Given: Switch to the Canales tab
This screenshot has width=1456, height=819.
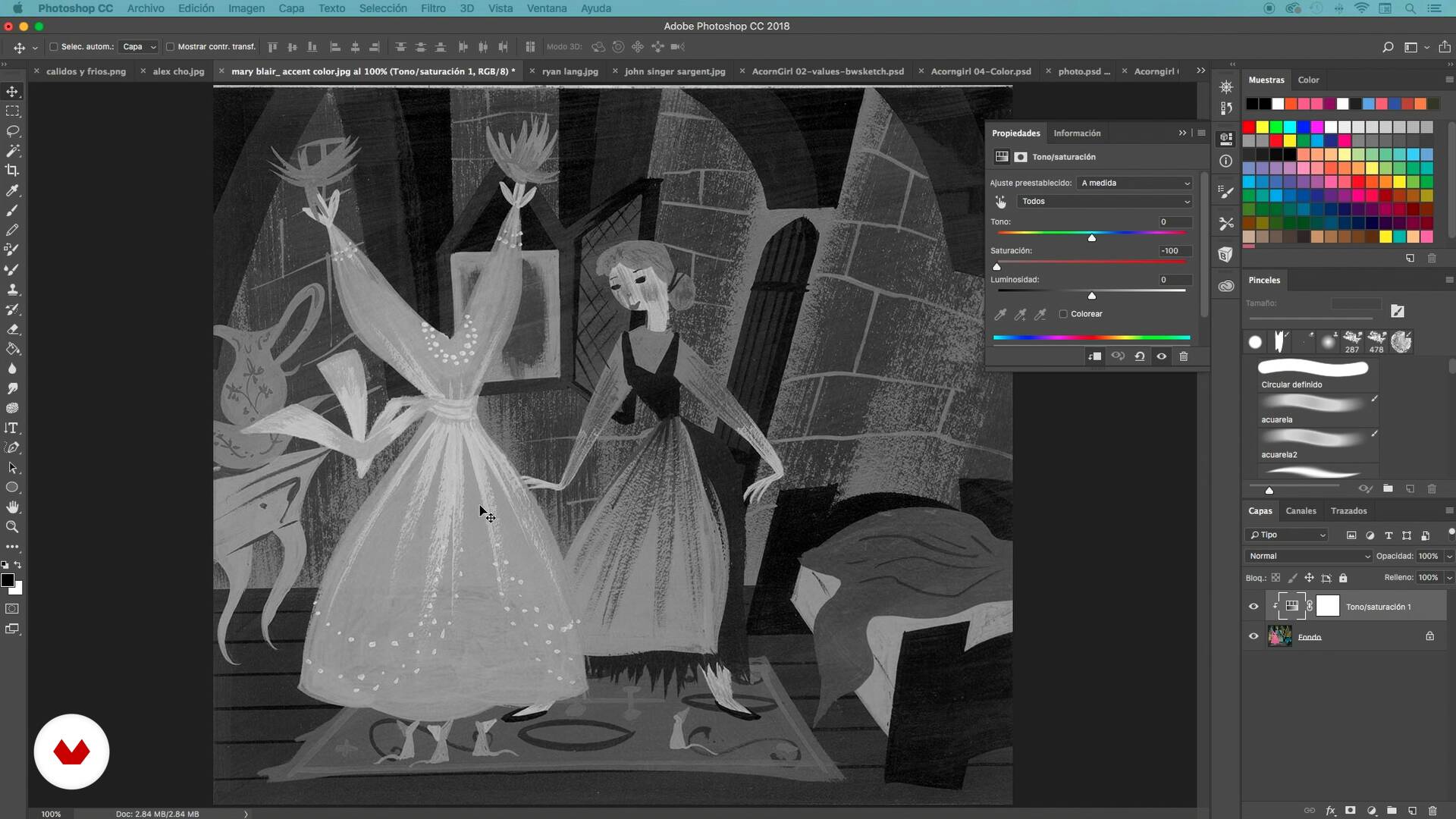Looking at the screenshot, I should 1301,511.
